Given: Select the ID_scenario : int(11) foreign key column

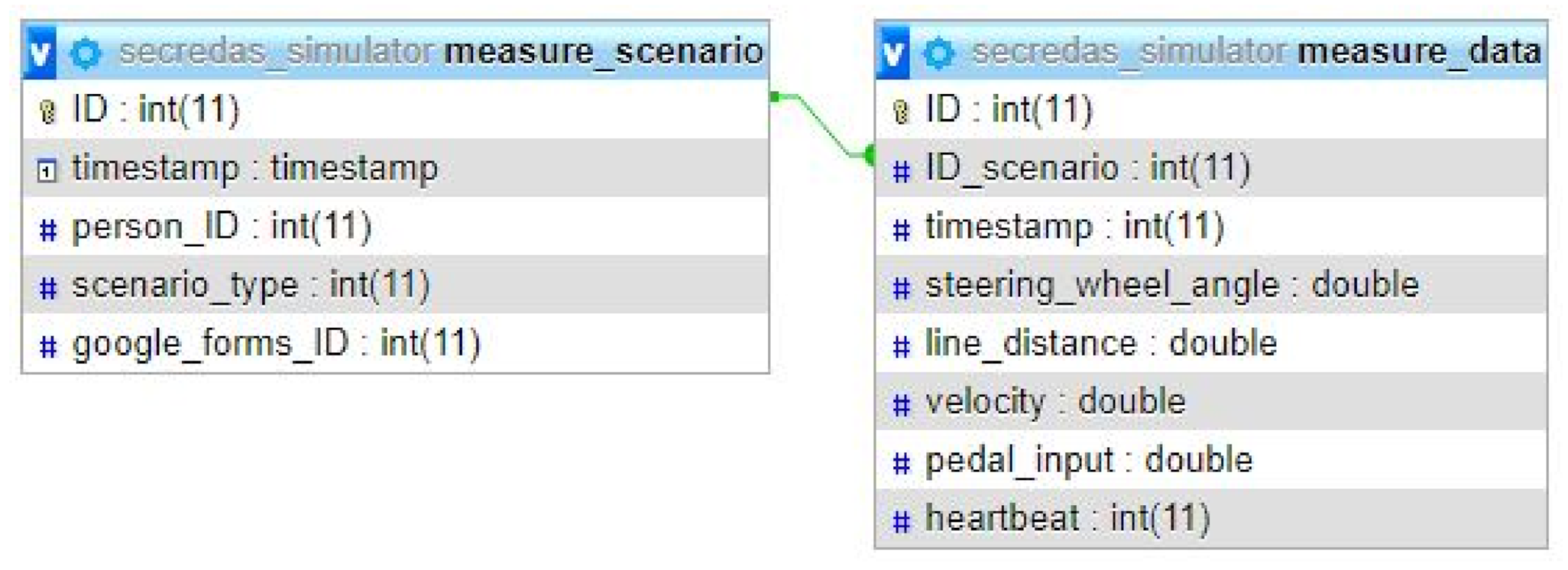Looking at the screenshot, I should (x=1087, y=168).
